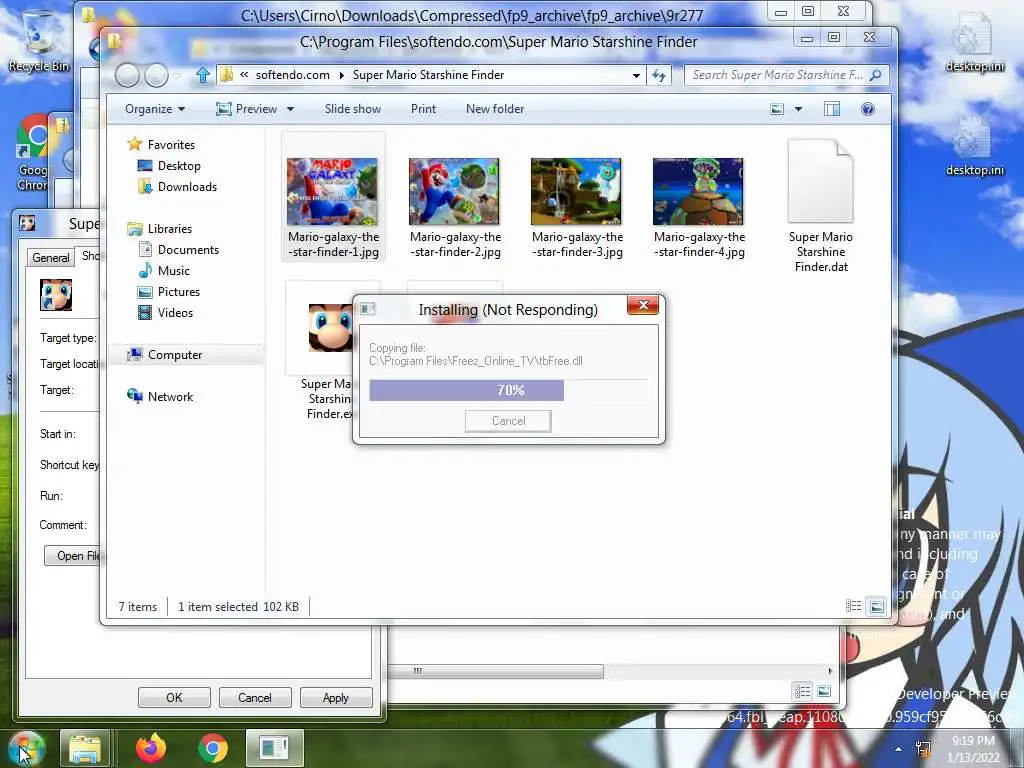Select Mario-galaxy-the-star-finder-4.jpg thumbnail
1024x768 pixels.
tap(699, 192)
